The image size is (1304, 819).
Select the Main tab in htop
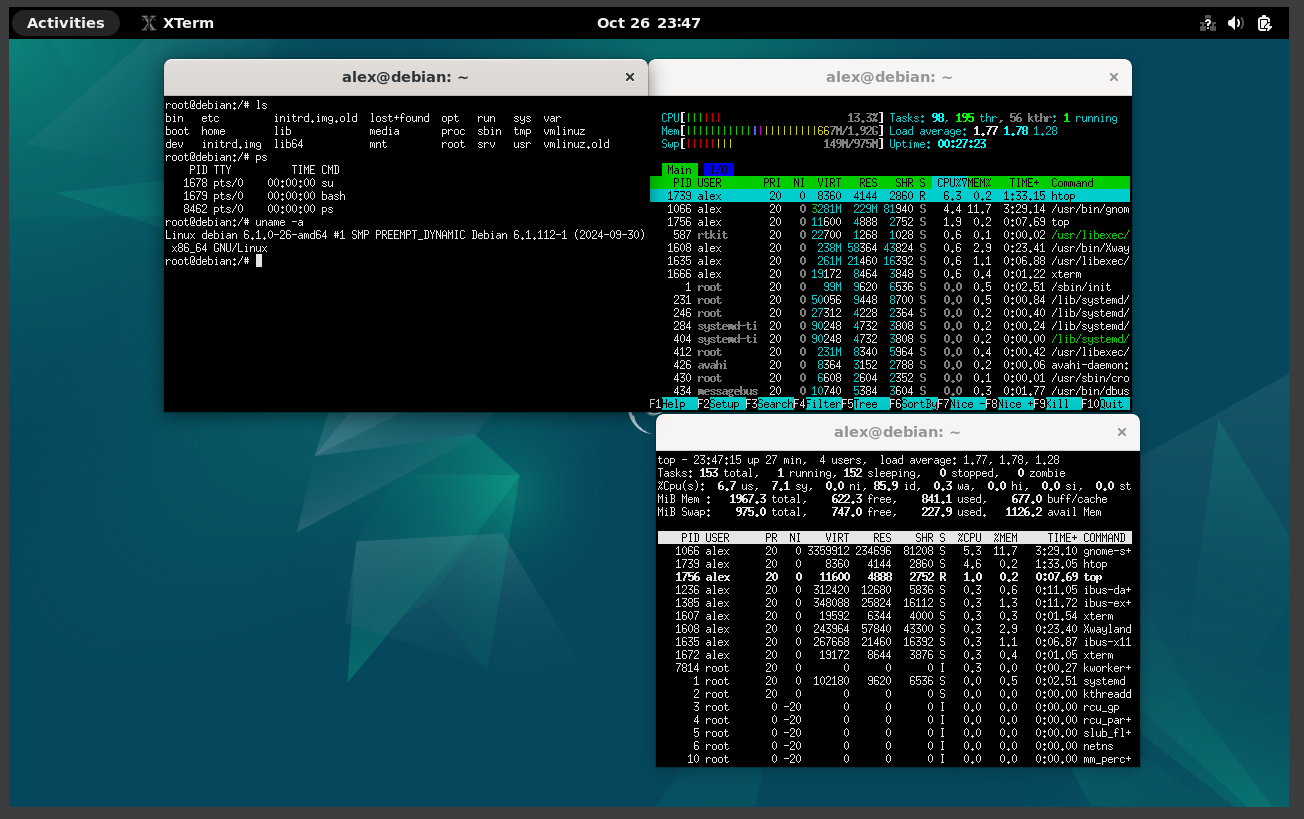click(x=679, y=169)
